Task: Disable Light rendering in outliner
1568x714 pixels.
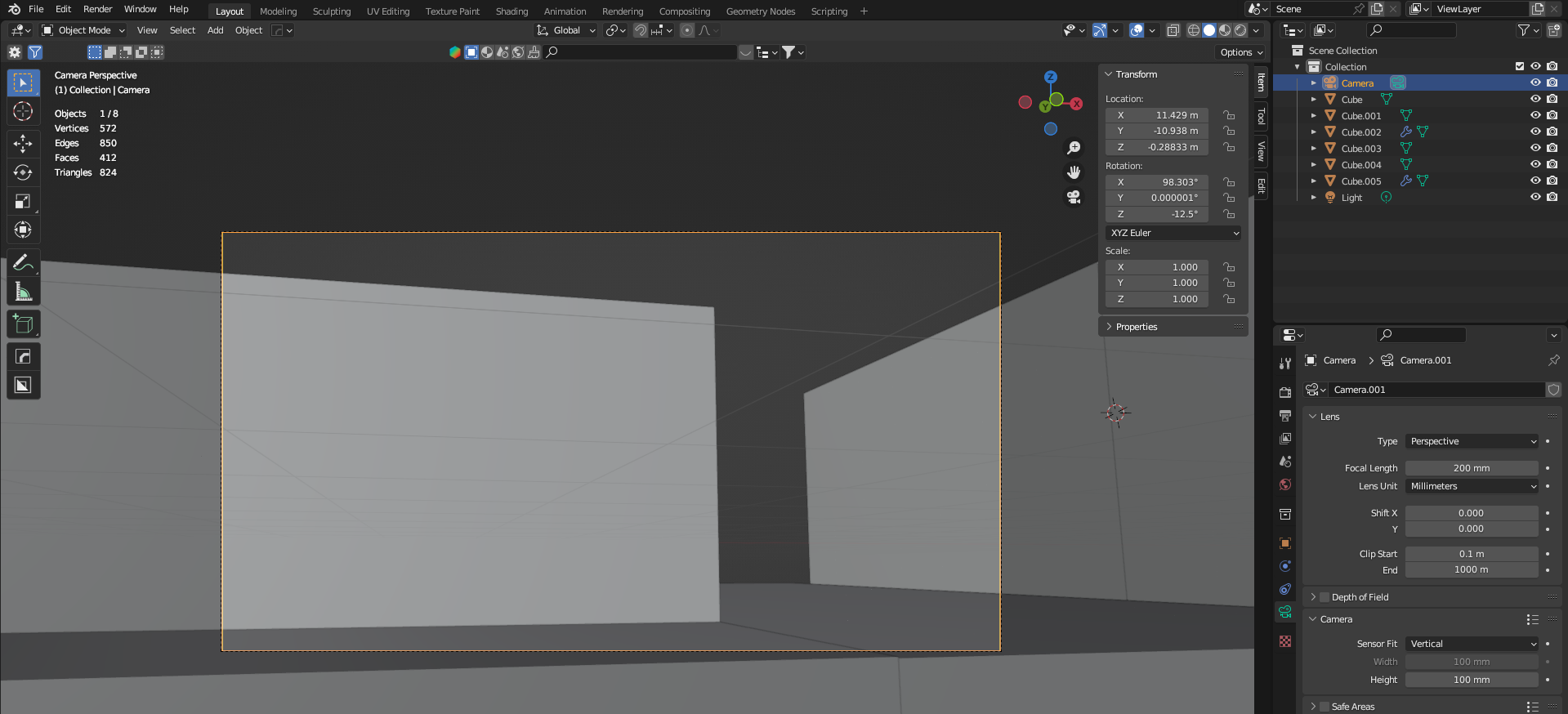Action: coord(1552,197)
